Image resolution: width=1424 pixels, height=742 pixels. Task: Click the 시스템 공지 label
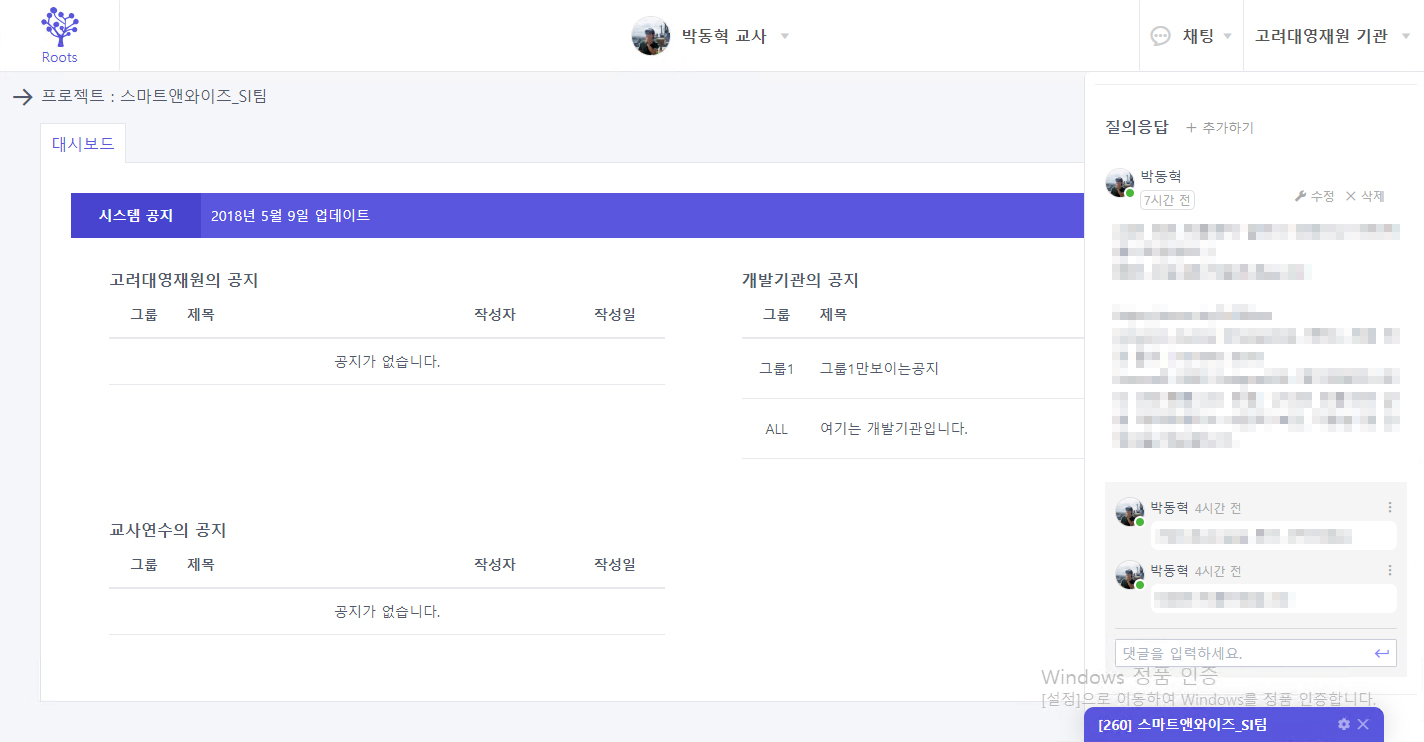[x=136, y=215]
